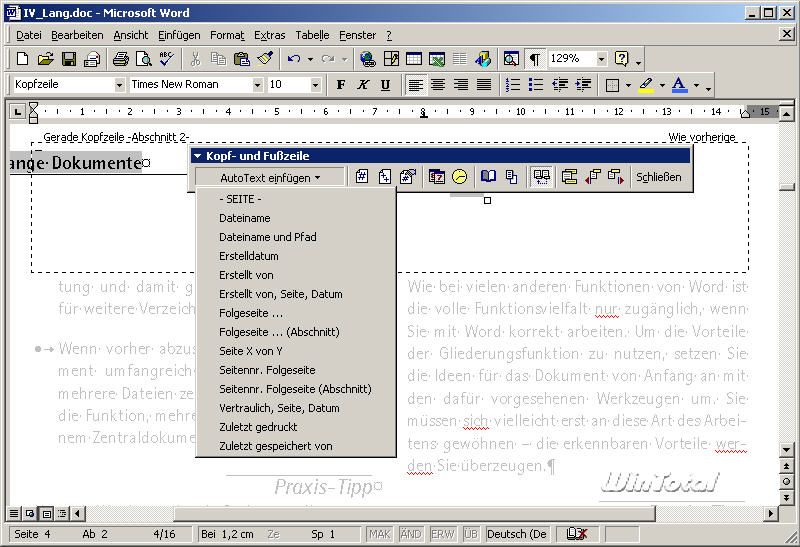Pick Vertraulich, Seite, Datum entry
The width and height of the screenshot is (800, 547).
(296, 408)
